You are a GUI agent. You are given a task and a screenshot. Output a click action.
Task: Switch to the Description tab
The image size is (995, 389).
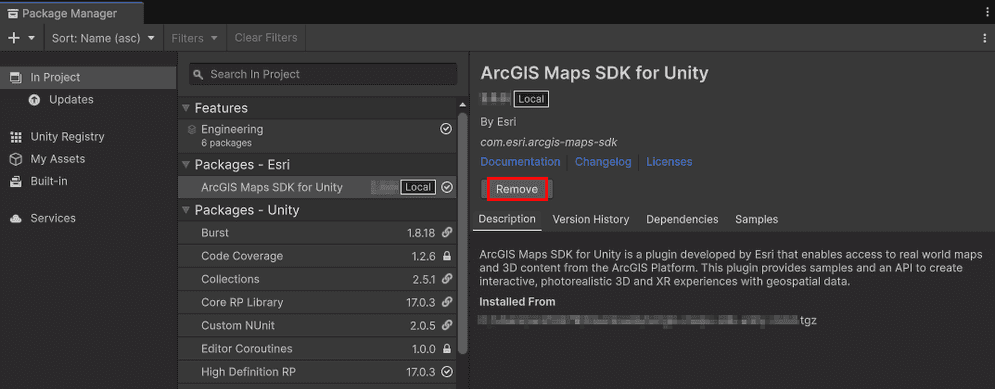pos(507,220)
